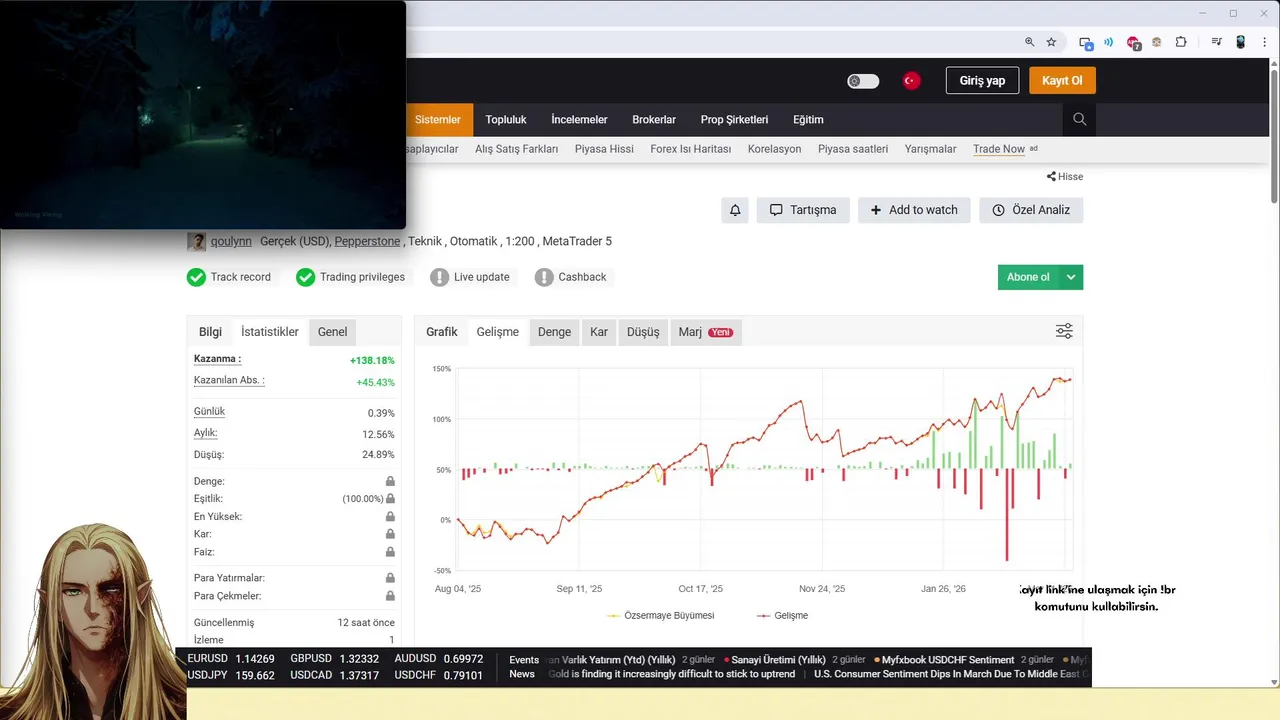Open the chart settings sliders icon
The height and width of the screenshot is (720, 1280).
[1064, 331]
